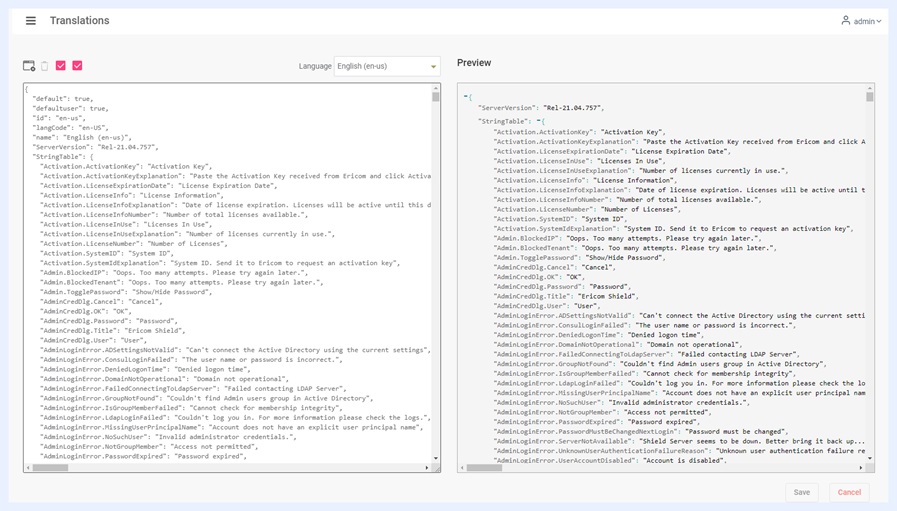Click the Preview pane's vertical scrollbar thumb
Image resolution: width=897 pixels, height=511 pixels.
pyautogui.click(x=870, y=97)
